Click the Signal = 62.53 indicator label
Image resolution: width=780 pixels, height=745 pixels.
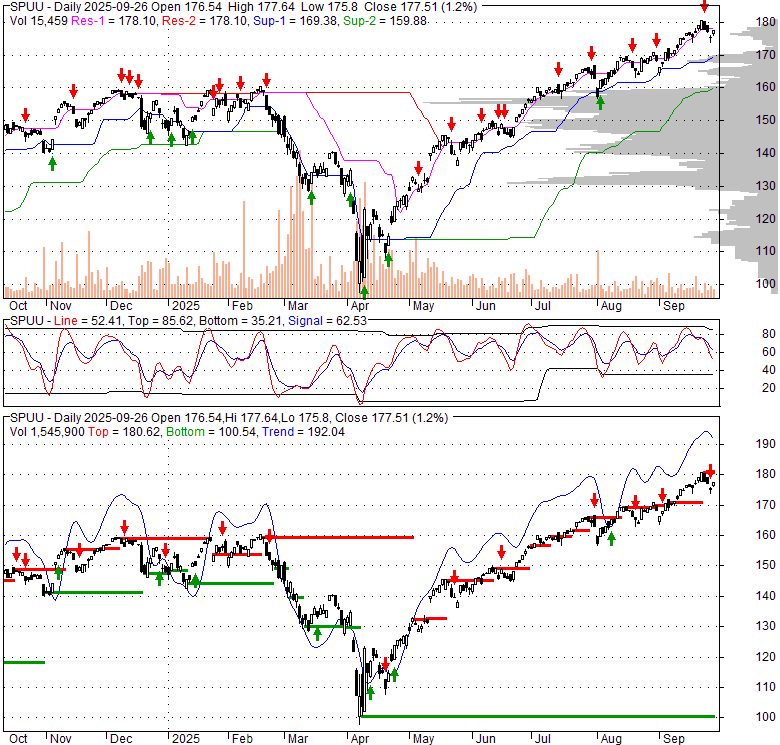click(327, 321)
